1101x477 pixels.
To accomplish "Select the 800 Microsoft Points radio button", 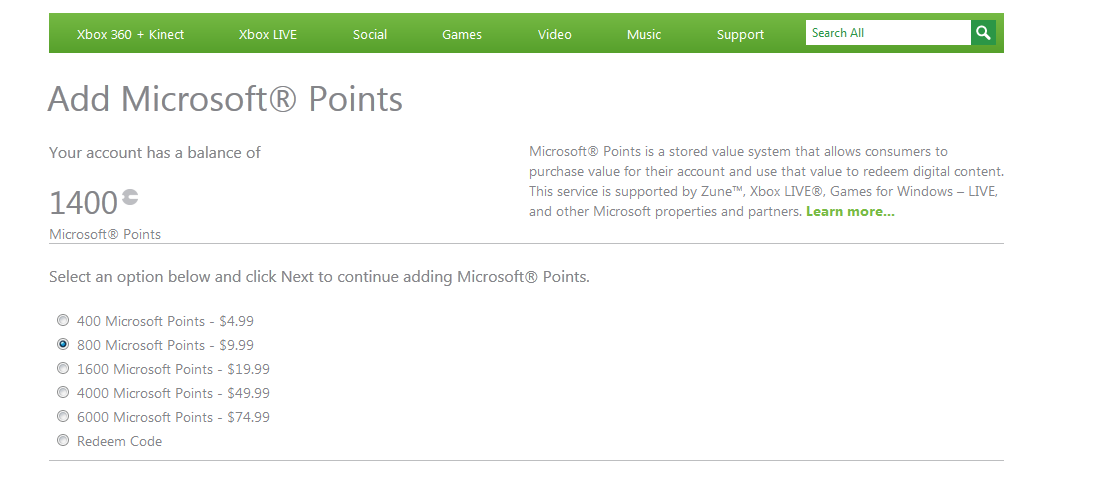I will (x=63, y=345).
